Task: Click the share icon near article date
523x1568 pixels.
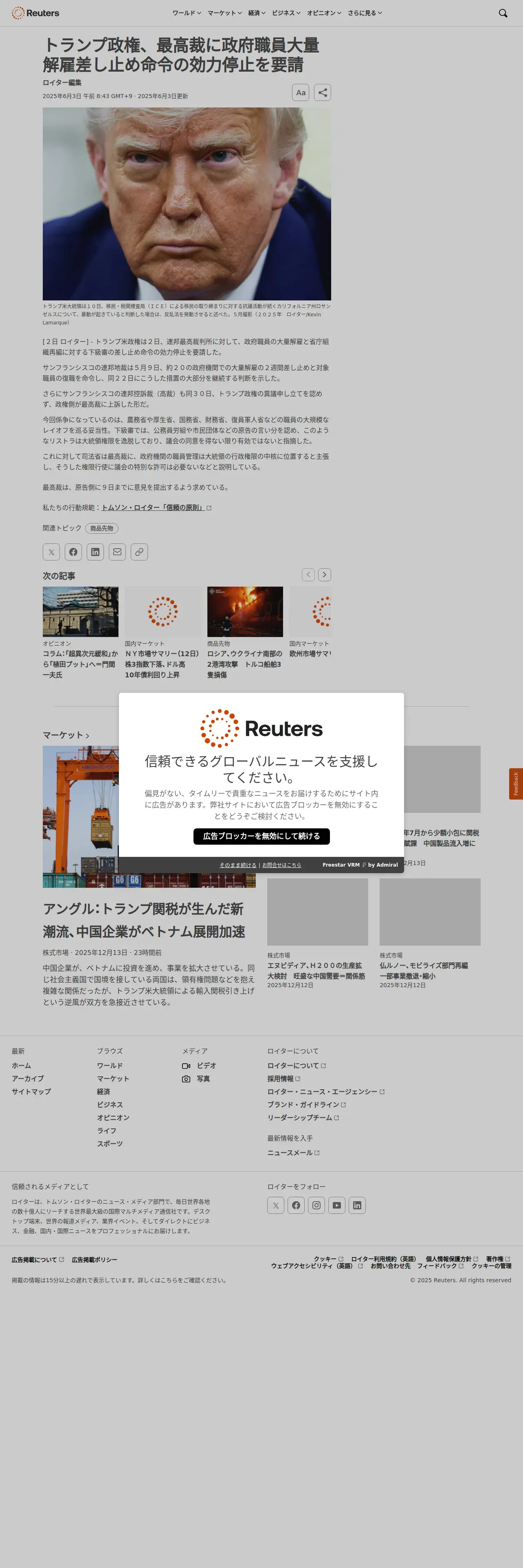Action: tap(323, 92)
